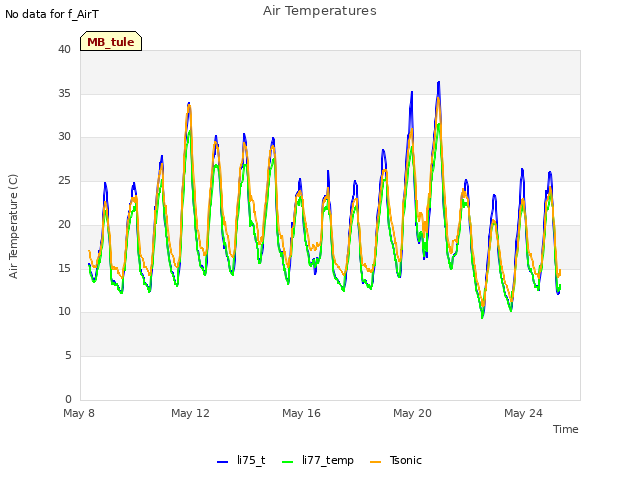The width and height of the screenshot is (640, 480).
Task: Click the 15 y-axis tick label
Action: click(64, 268)
